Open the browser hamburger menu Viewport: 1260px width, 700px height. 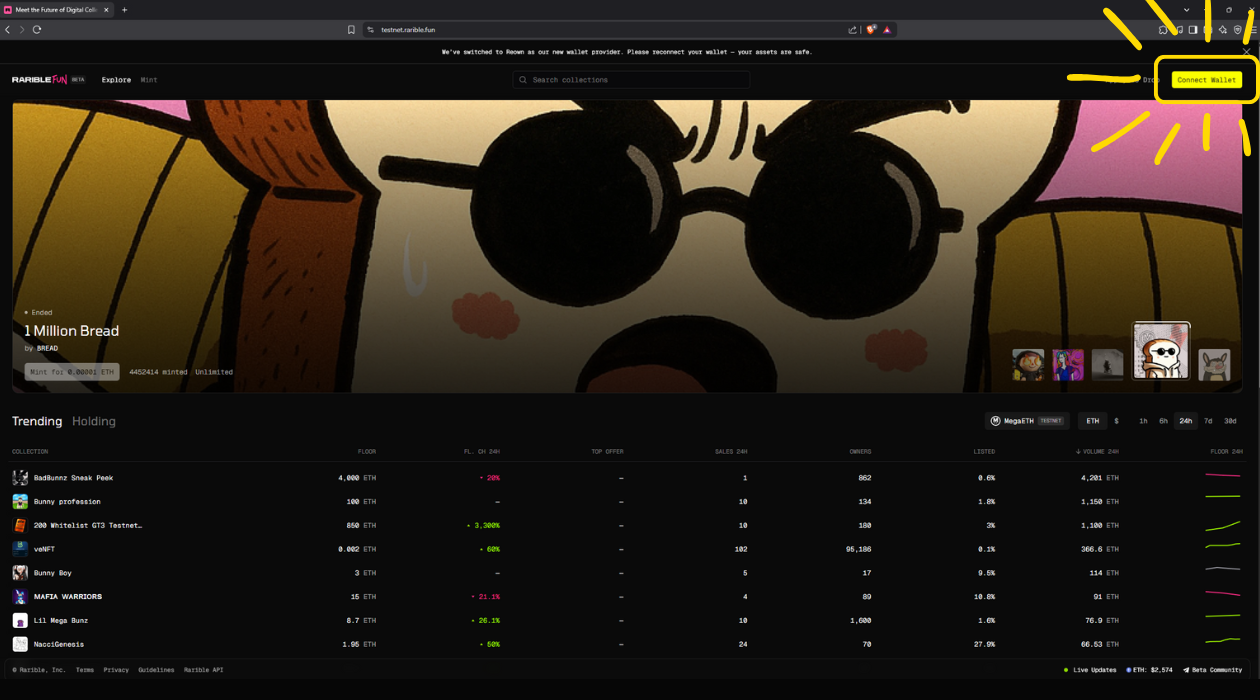pos(1253,30)
